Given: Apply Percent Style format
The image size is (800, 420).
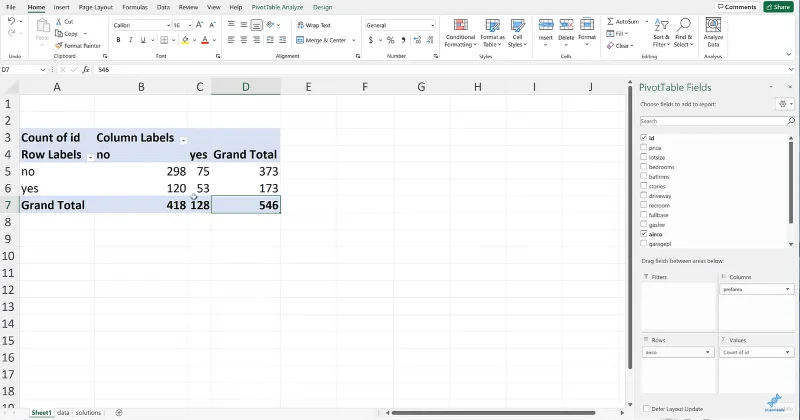Looking at the screenshot, I should pyautogui.click(x=390, y=40).
